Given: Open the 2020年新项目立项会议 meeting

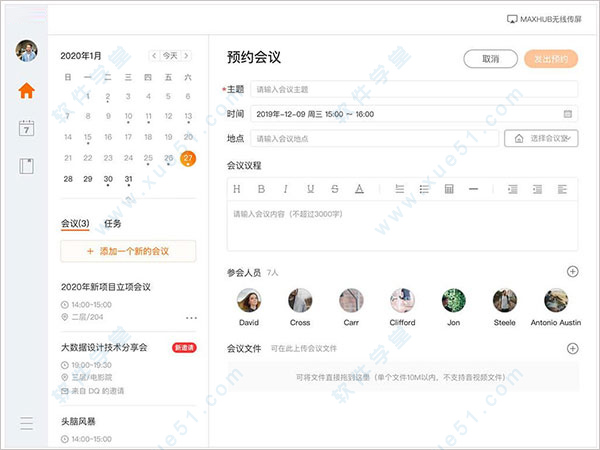Looking at the screenshot, I should click(106, 287).
